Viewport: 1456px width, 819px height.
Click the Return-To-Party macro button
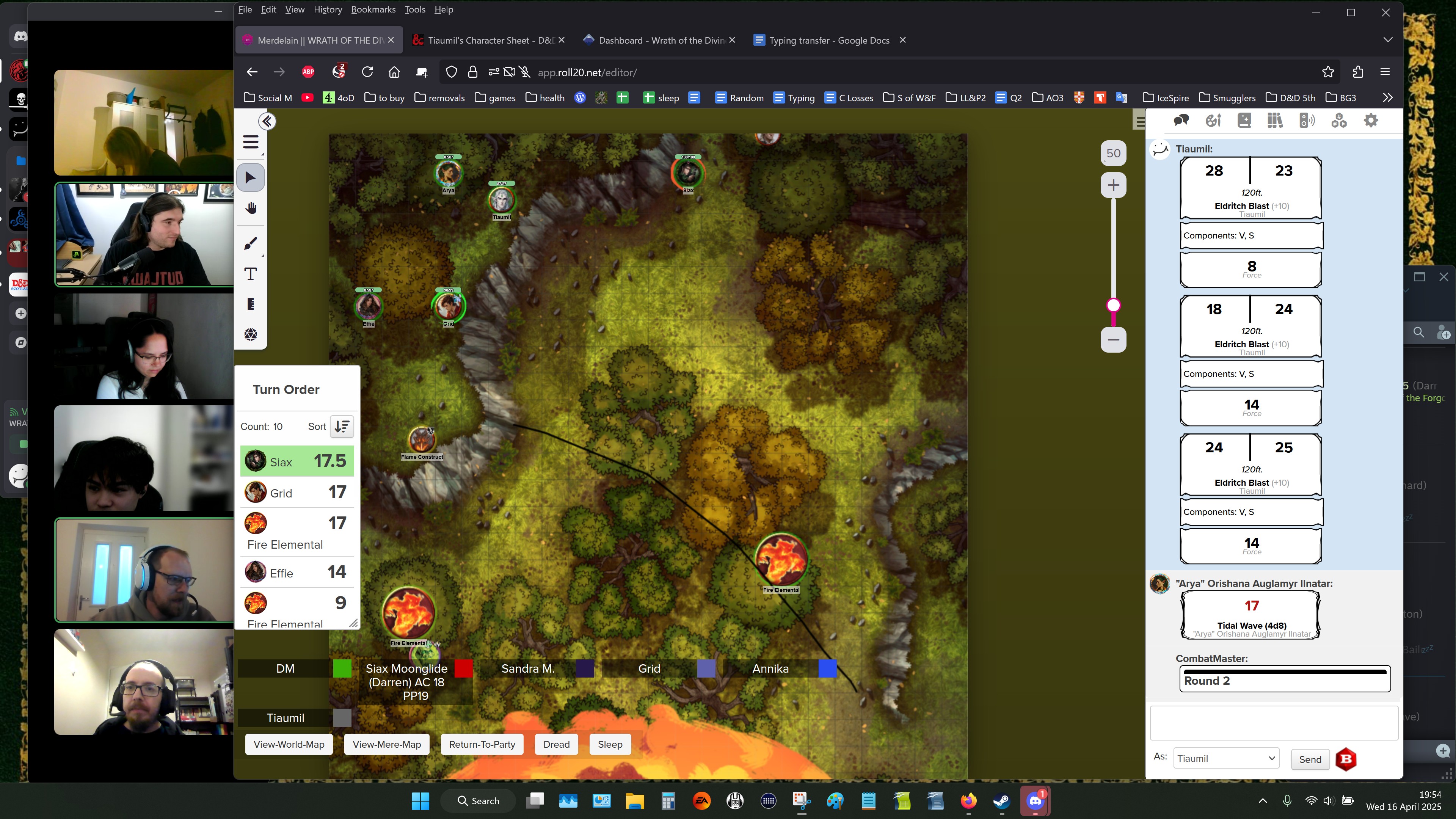tap(482, 744)
